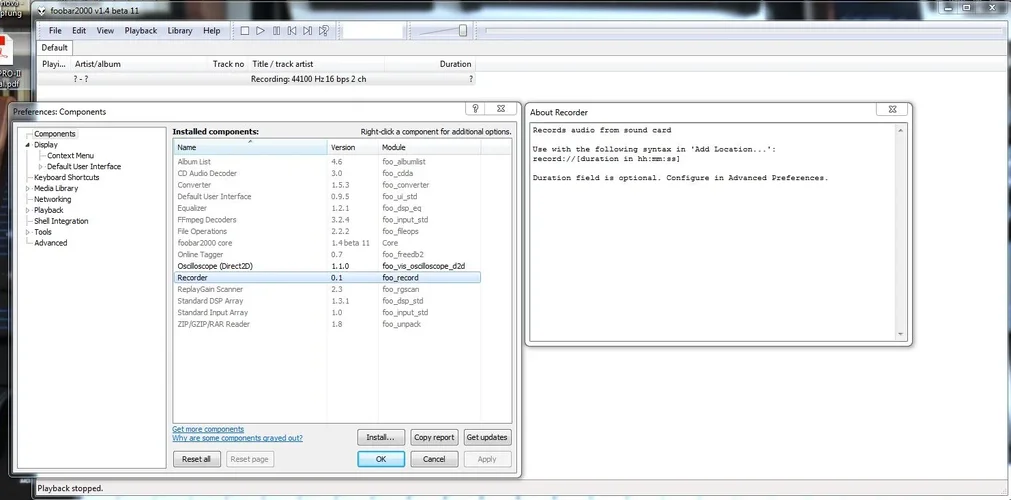
Task: Expand the Media Library tree node
Action: tap(28, 188)
